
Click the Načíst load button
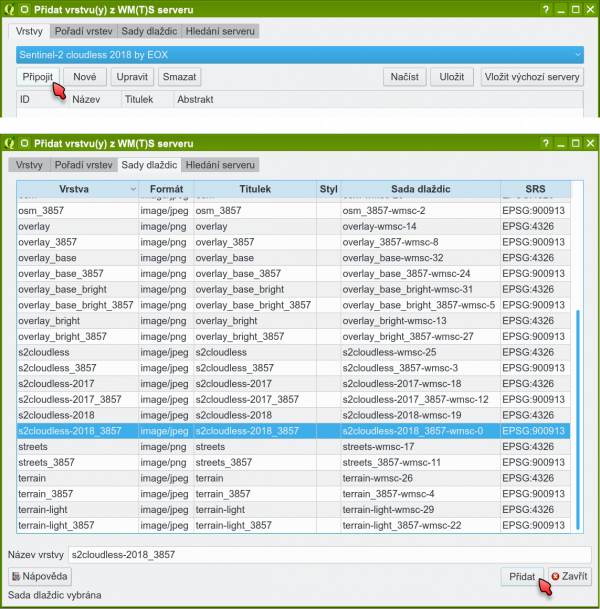(x=405, y=76)
